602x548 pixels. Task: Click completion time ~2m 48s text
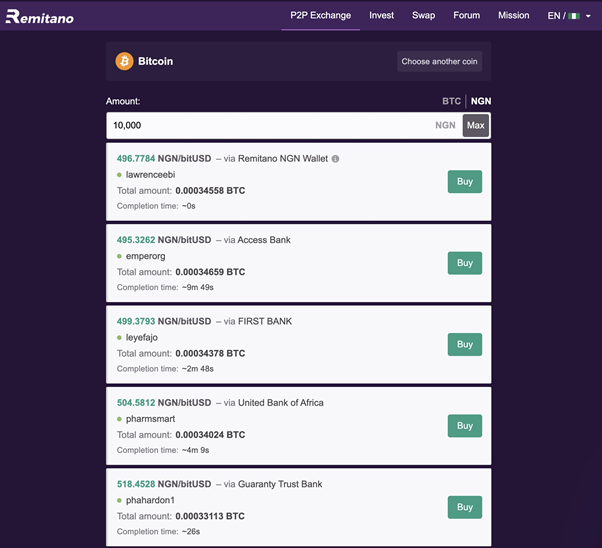click(x=198, y=369)
